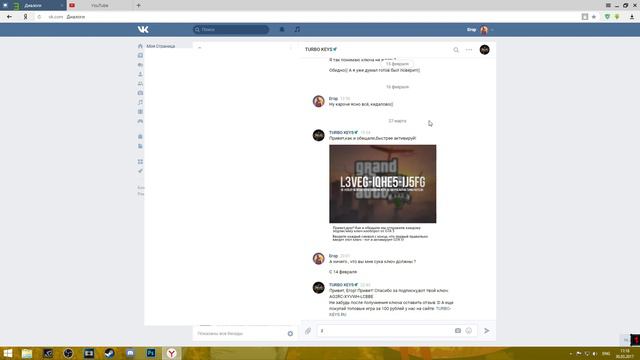Open News icon in VK sidebar
The height and width of the screenshot is (360, 640).
[x=140, y=56]
